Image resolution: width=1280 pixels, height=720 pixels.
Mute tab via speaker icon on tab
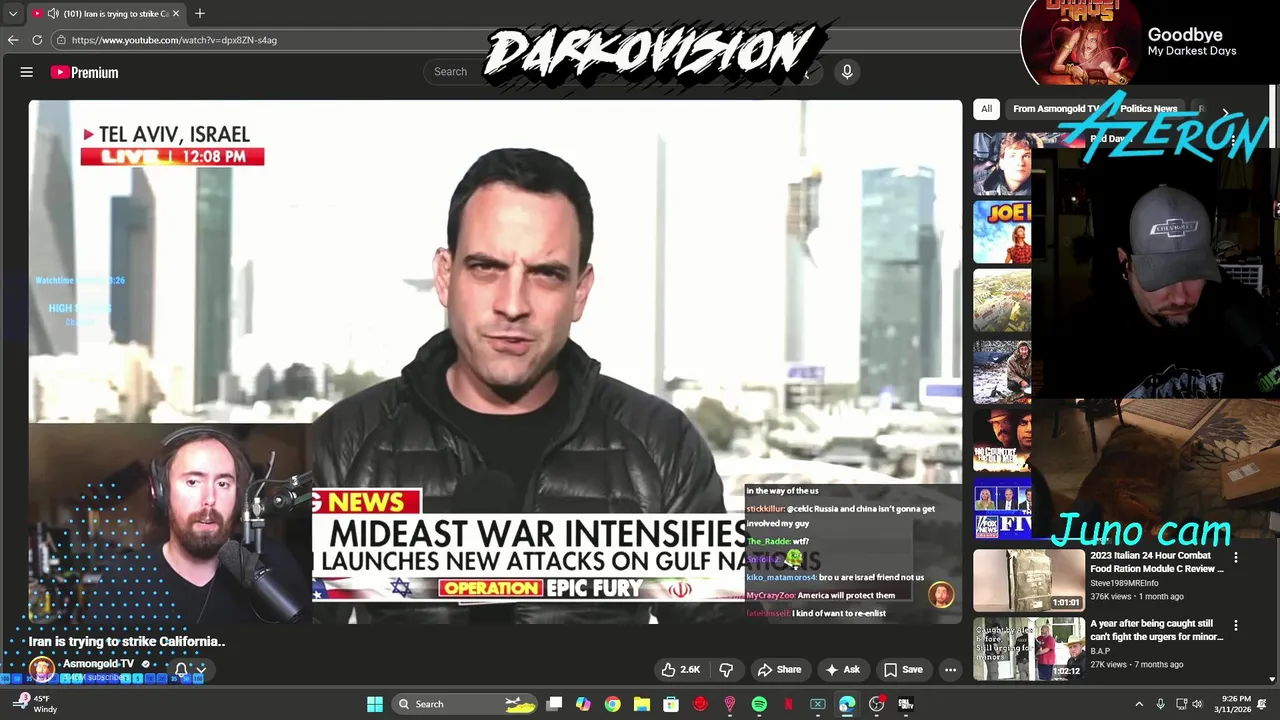click(x=53, y=13)
